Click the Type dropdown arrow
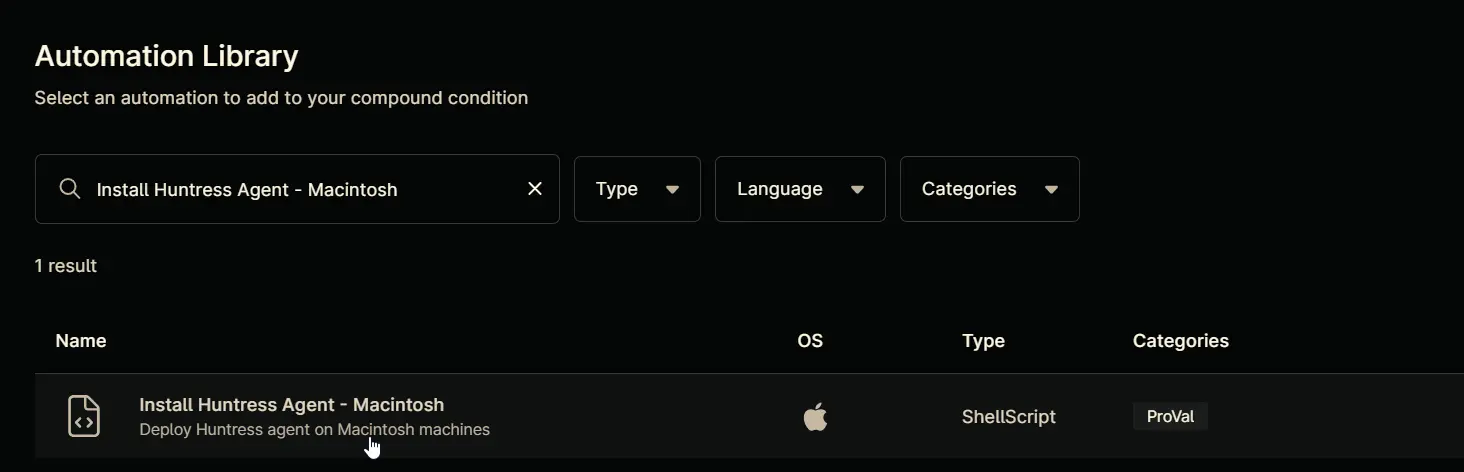The width and height of the screenshot is (1464, 472). (x=672, y=190)
